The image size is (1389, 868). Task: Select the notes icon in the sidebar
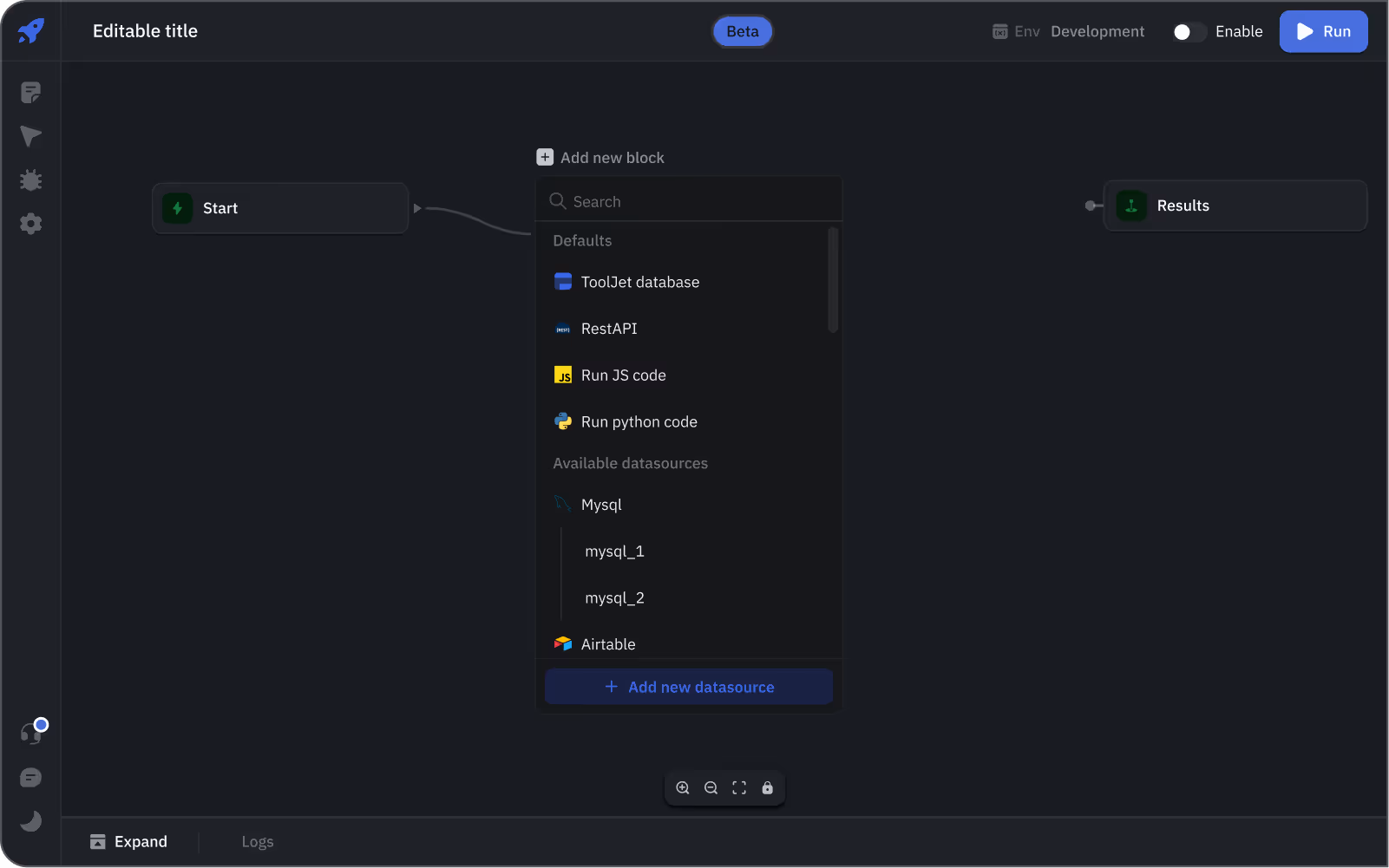[30, 92]
